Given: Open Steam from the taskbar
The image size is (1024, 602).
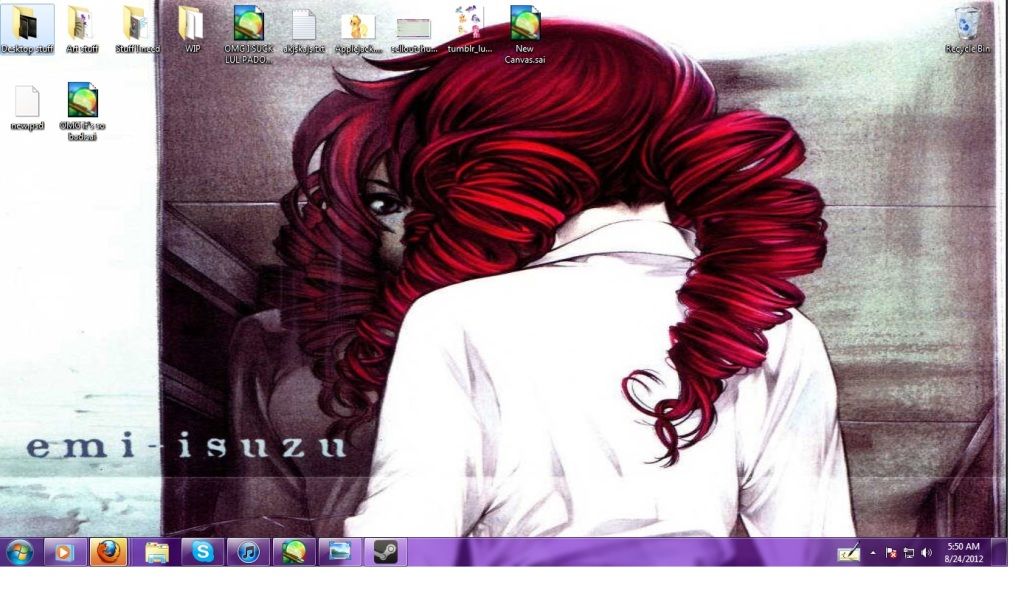Looking at the screenshot, I should 385,553.
